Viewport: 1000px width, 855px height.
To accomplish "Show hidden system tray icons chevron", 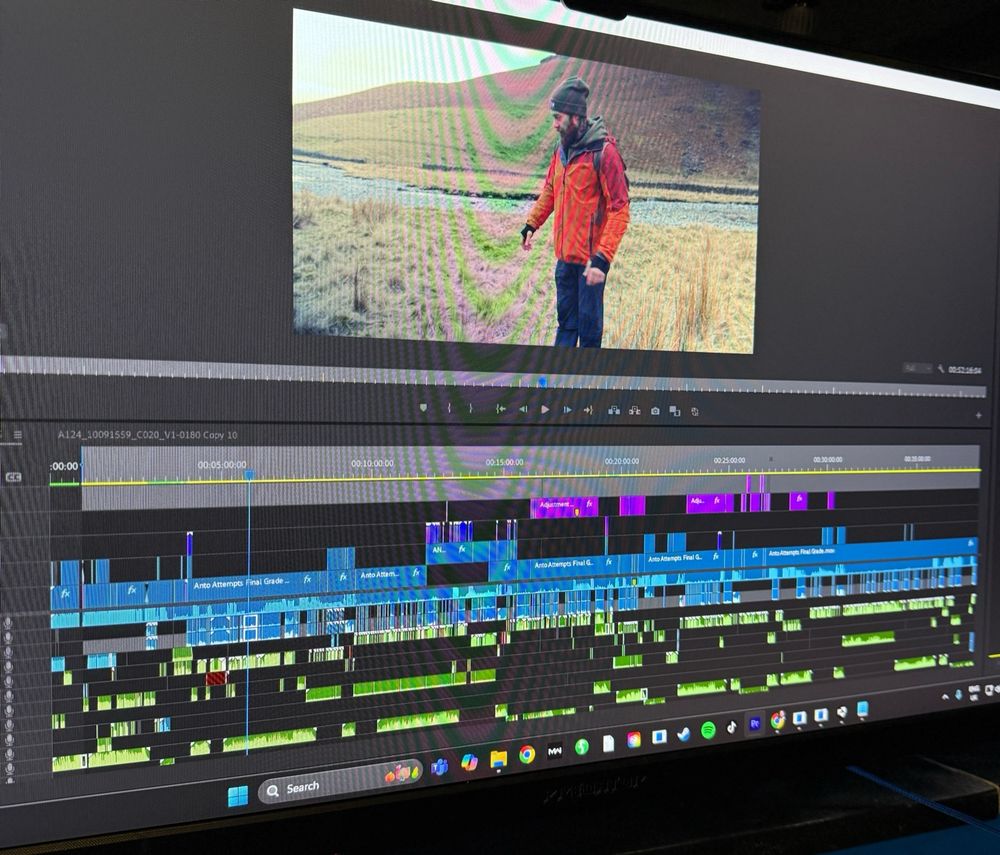I will coord(946,697).
